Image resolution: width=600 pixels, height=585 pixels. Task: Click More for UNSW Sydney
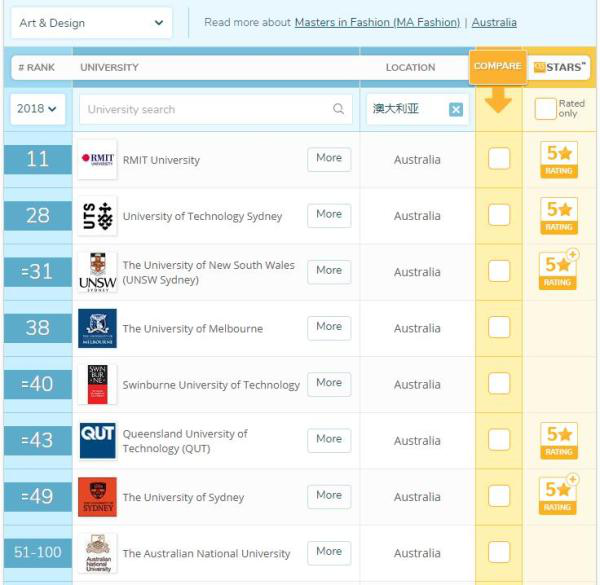click(329, 271)
